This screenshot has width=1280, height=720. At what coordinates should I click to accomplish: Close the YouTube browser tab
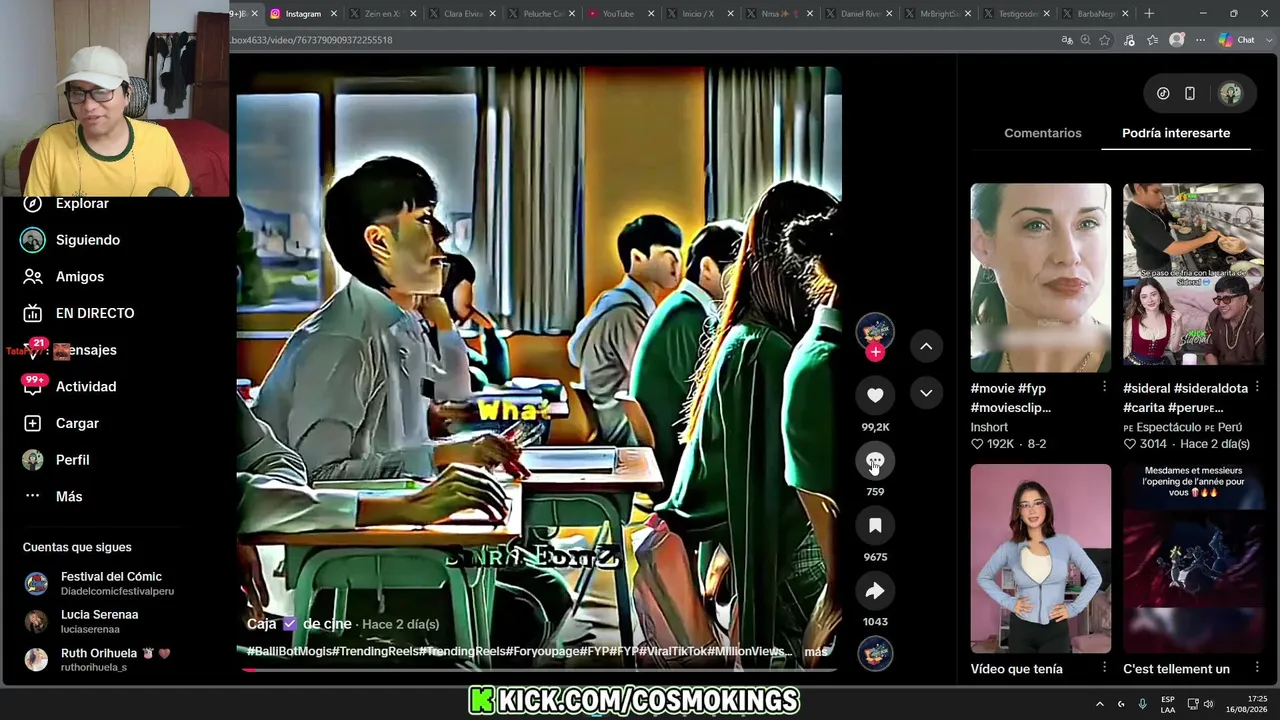(651, 14)
